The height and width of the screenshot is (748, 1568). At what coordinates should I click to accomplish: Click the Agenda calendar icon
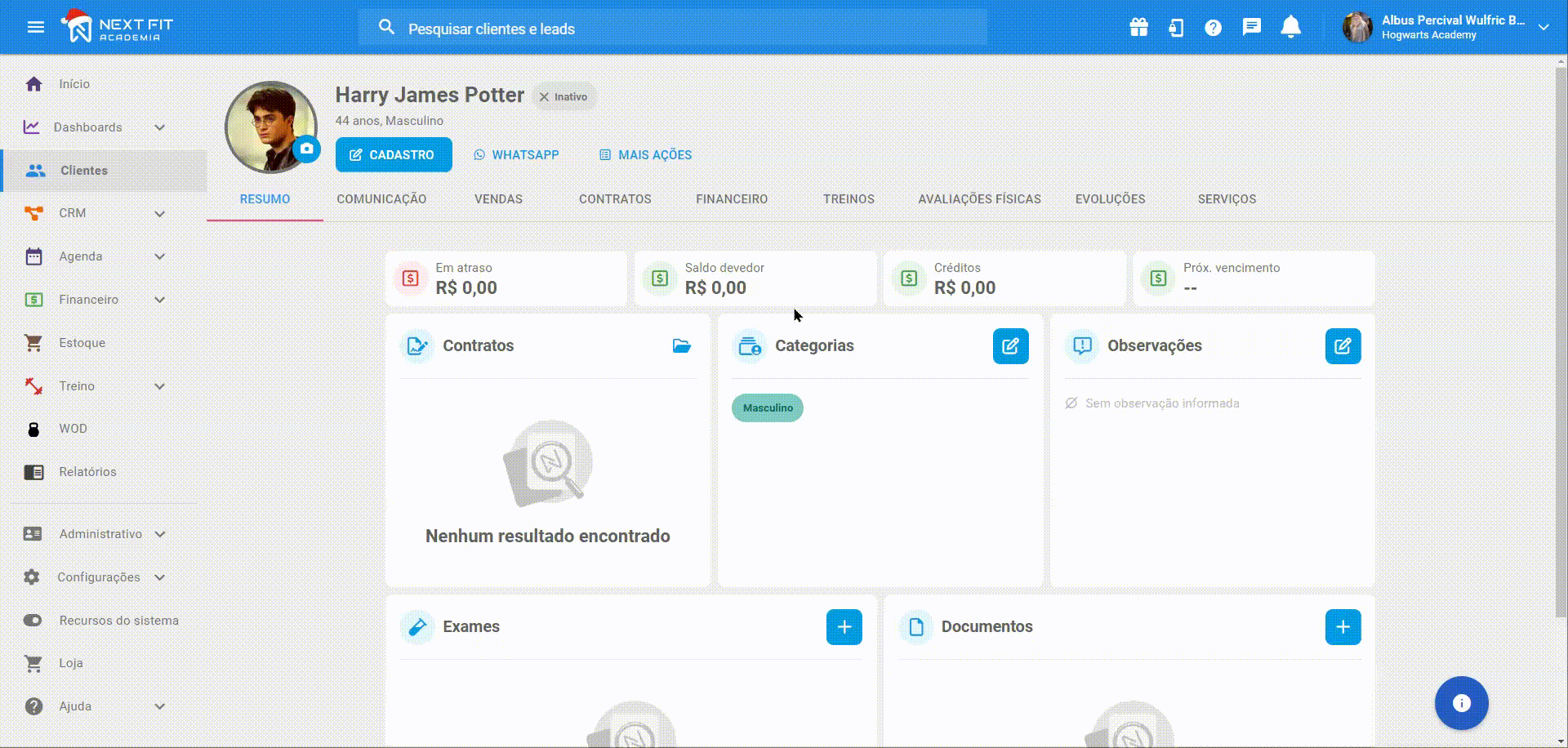click(33, 256)
